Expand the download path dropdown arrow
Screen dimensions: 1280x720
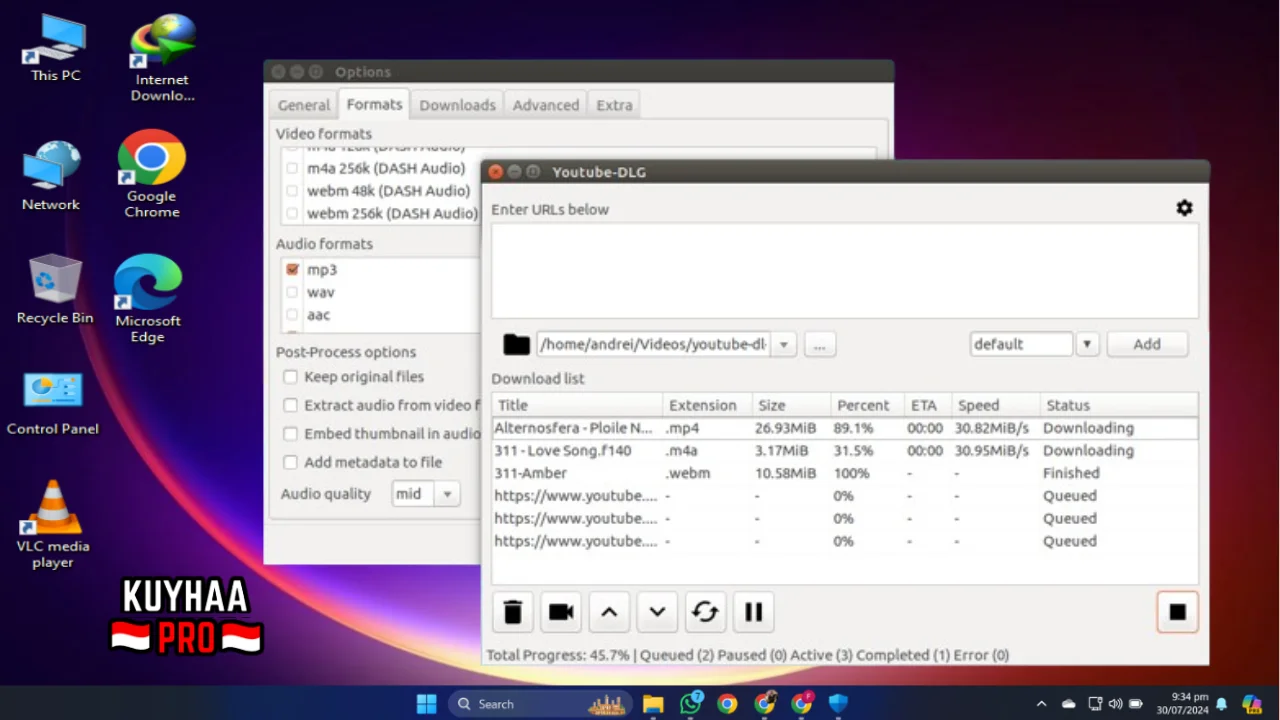point(784,345)
